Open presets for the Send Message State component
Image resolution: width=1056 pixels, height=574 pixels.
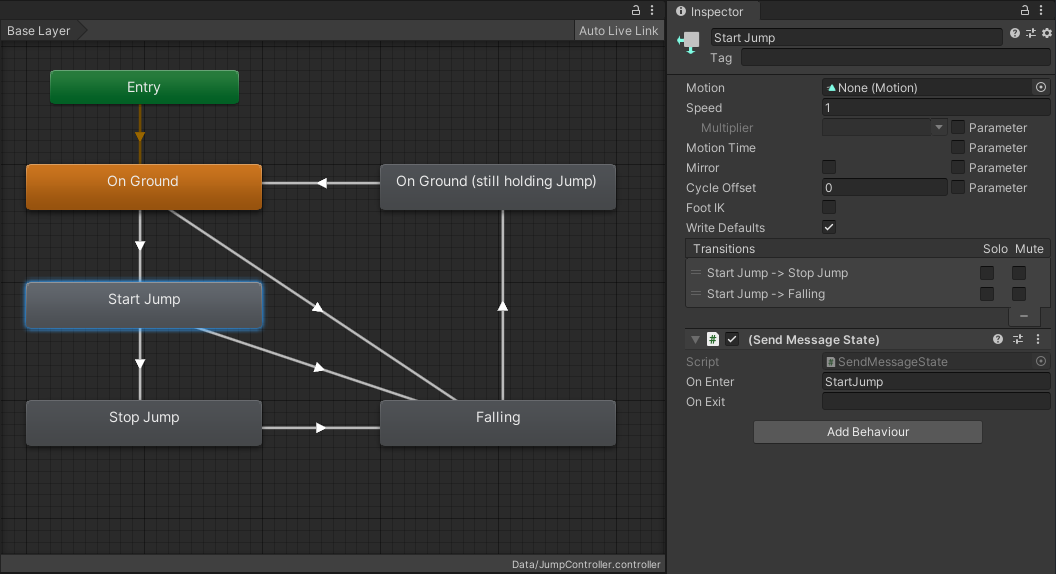tap(1018, 340)
